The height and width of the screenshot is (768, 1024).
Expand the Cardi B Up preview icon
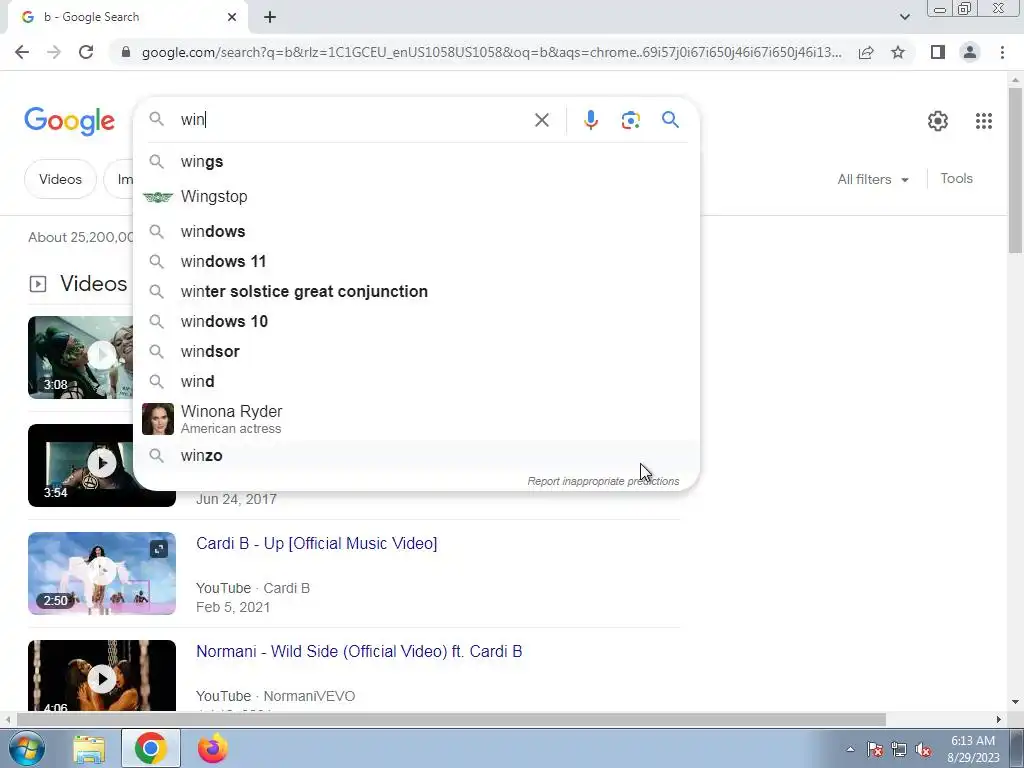159,549
